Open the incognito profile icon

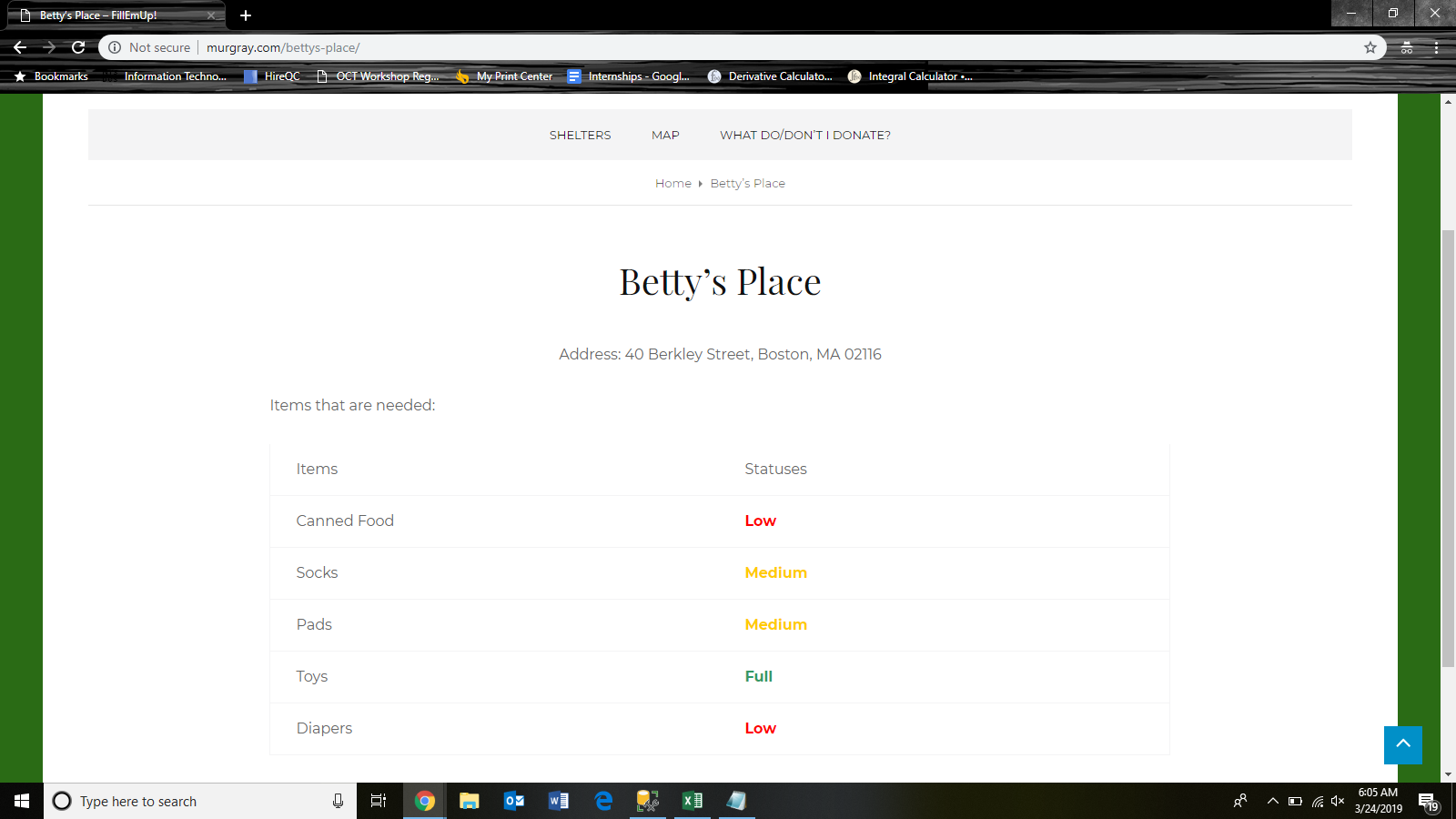pyautogui.click(x=1407, y=47)
